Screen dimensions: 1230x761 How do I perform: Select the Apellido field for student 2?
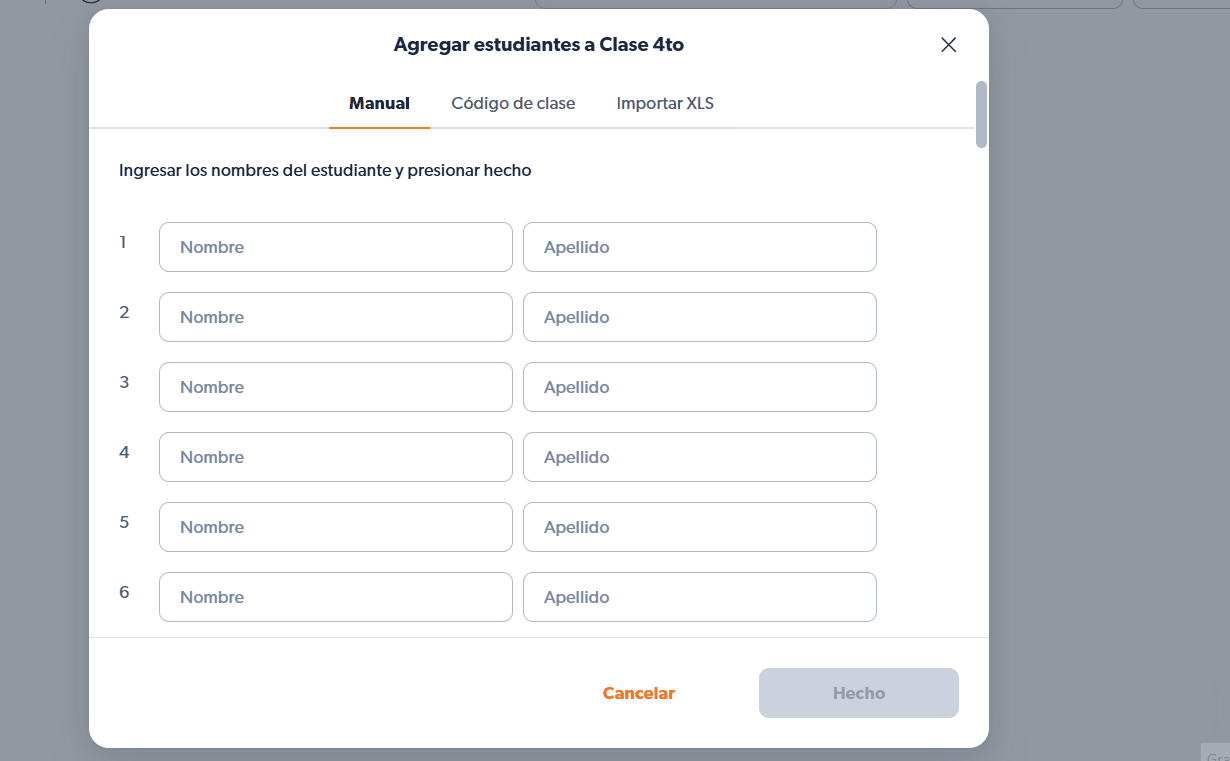tap(699, 317)
